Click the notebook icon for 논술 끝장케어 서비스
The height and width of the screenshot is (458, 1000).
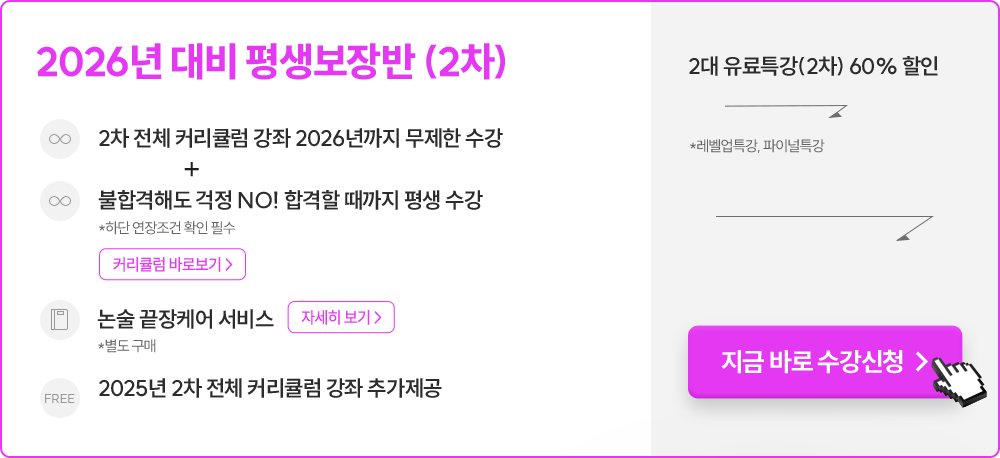pyautogui.click(x=60, y=320)
